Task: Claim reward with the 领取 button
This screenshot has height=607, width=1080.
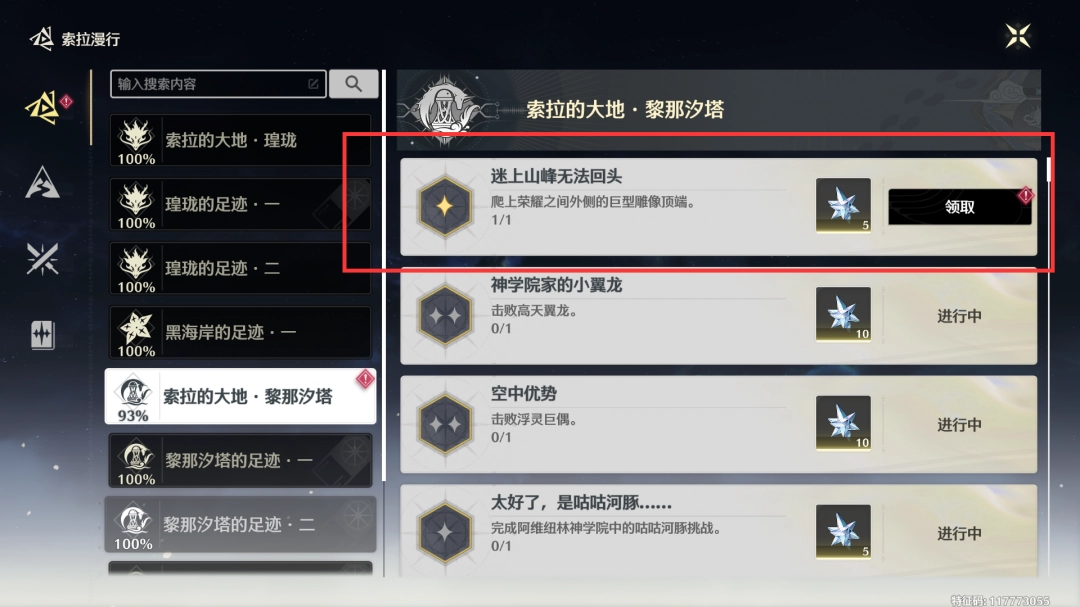Action: [x=959, y=207]
